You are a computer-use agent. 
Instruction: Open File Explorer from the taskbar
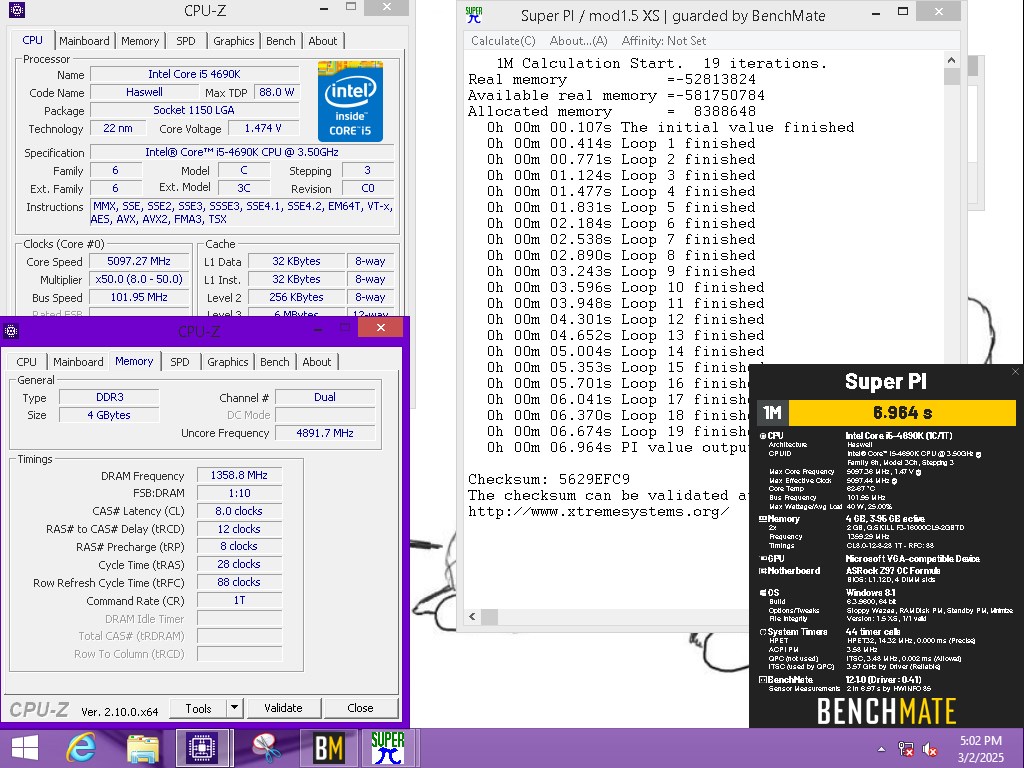(143, 749)
